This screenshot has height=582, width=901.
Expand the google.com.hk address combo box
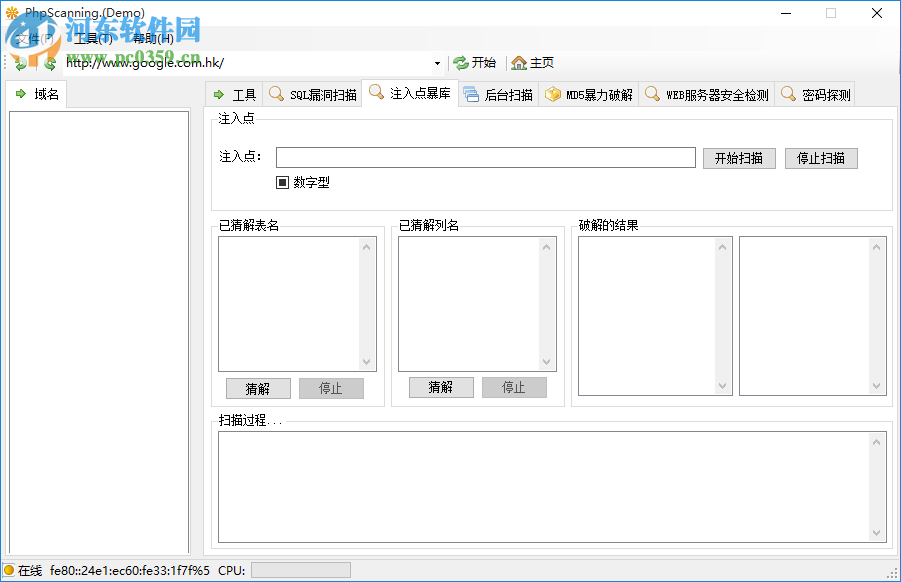(x=437, y=62)
